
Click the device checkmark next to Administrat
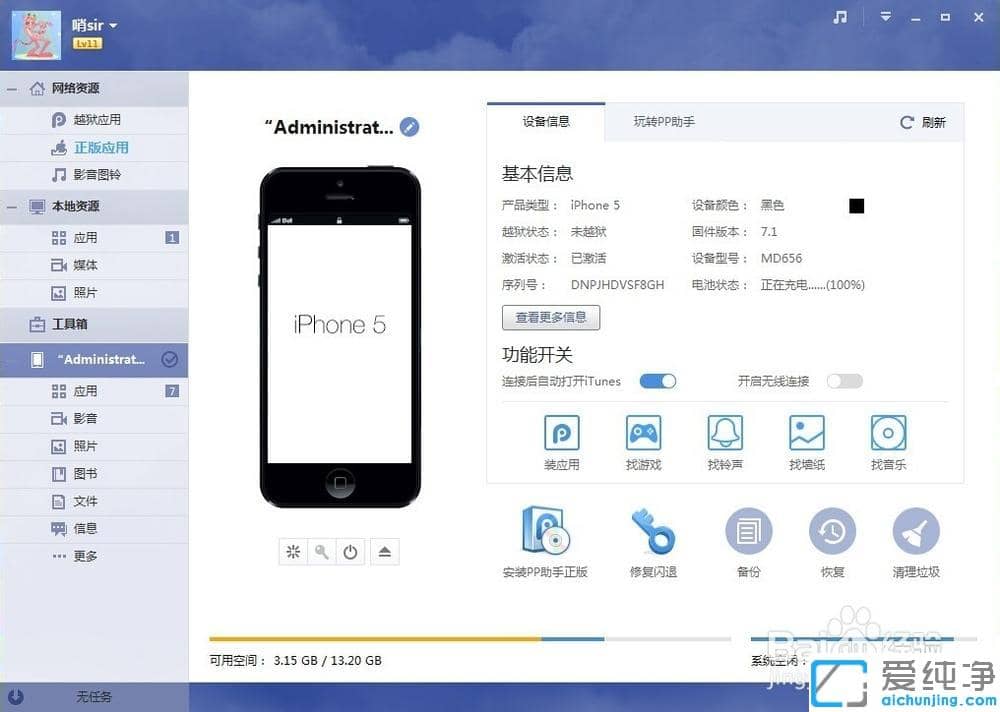[171, 359]
